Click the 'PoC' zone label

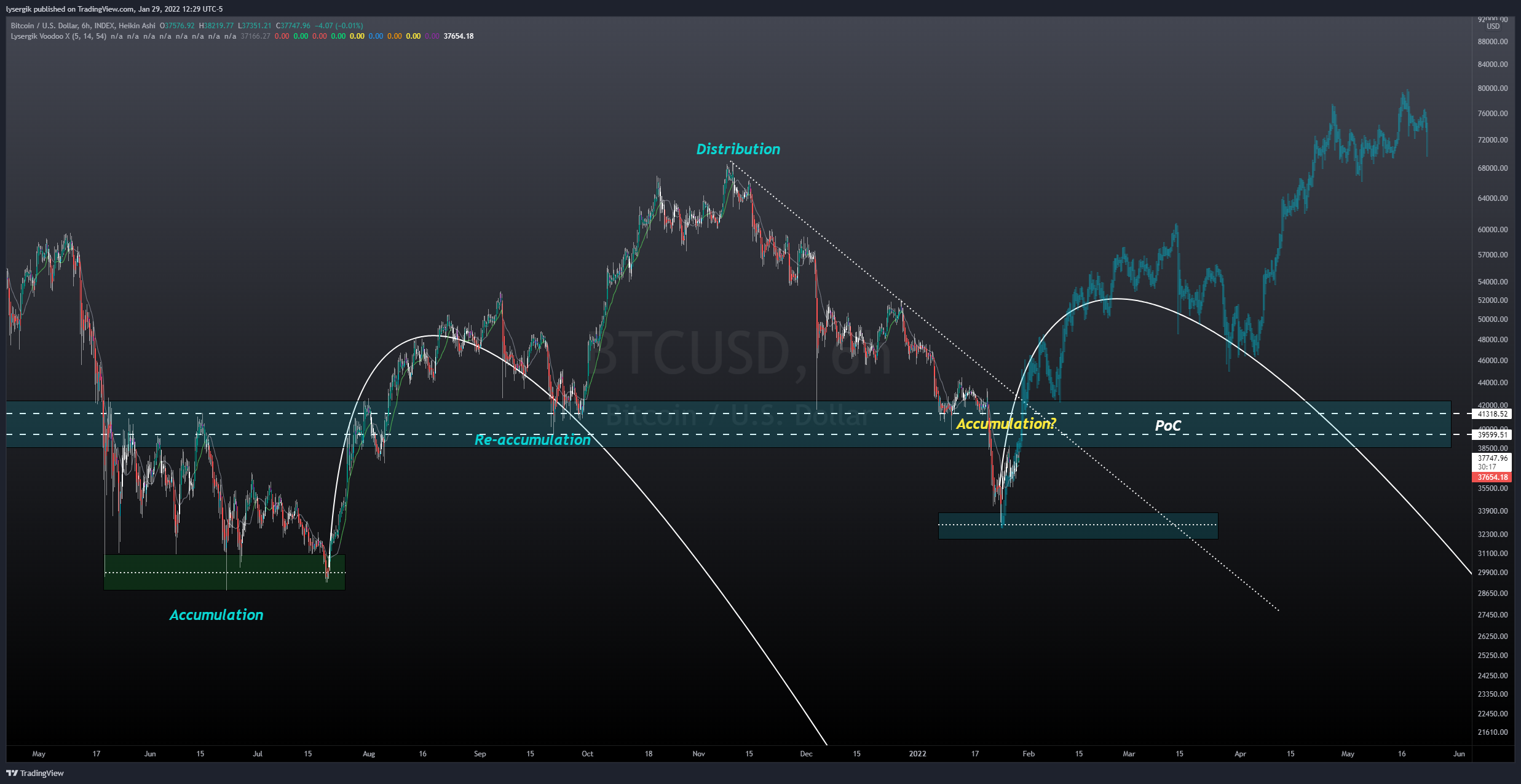tap(1168, 426)
